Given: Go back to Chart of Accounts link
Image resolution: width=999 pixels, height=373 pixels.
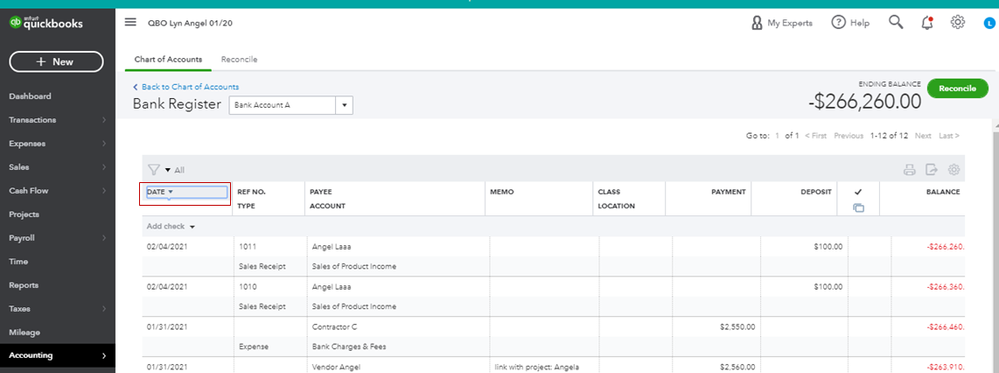Looking at the screenshot, I should (186, 87).
